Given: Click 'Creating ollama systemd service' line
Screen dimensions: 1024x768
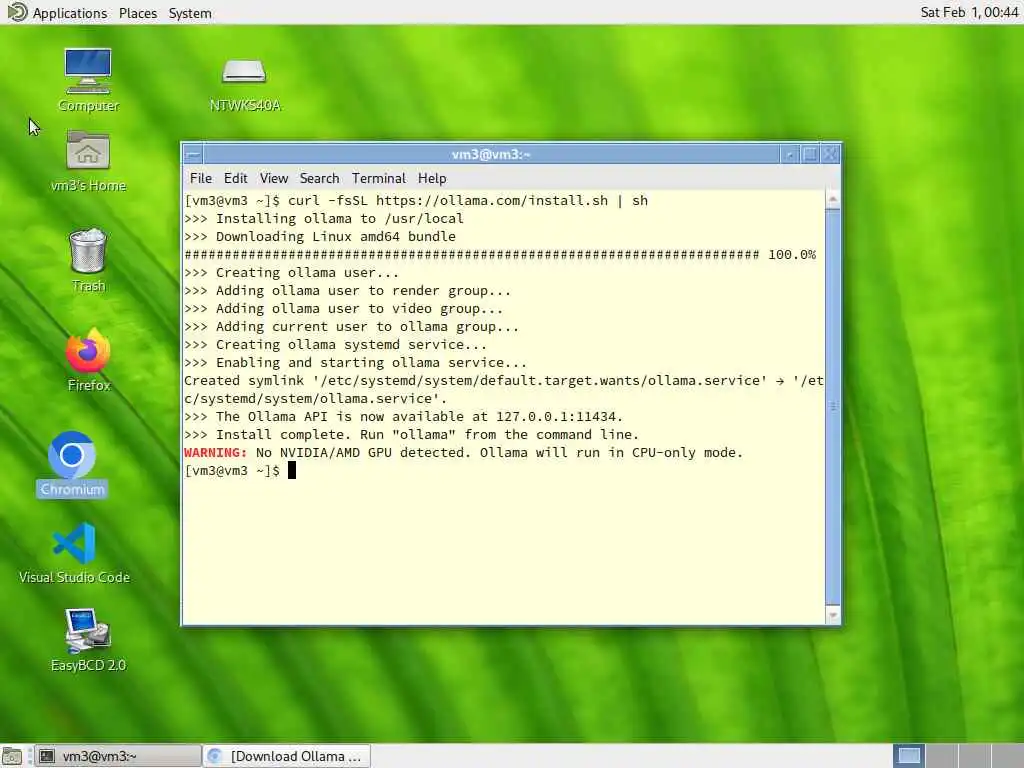Looking at the screenshot, I should tap(335, 345).
